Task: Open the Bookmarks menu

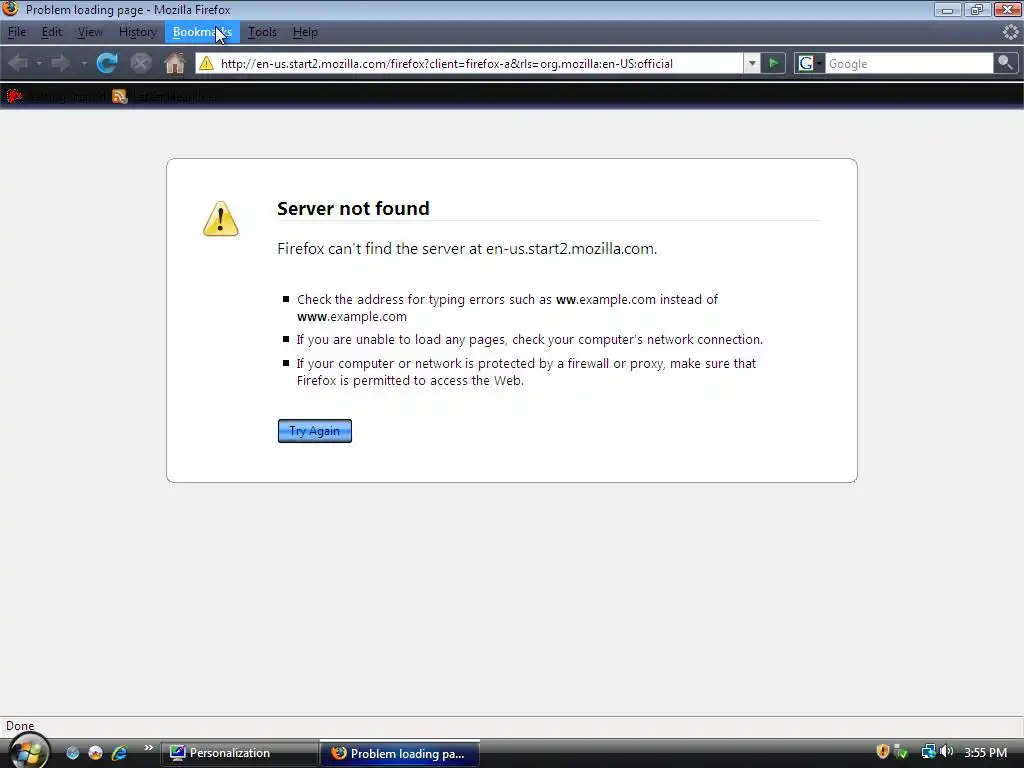Action: click(x=202, y=32)
